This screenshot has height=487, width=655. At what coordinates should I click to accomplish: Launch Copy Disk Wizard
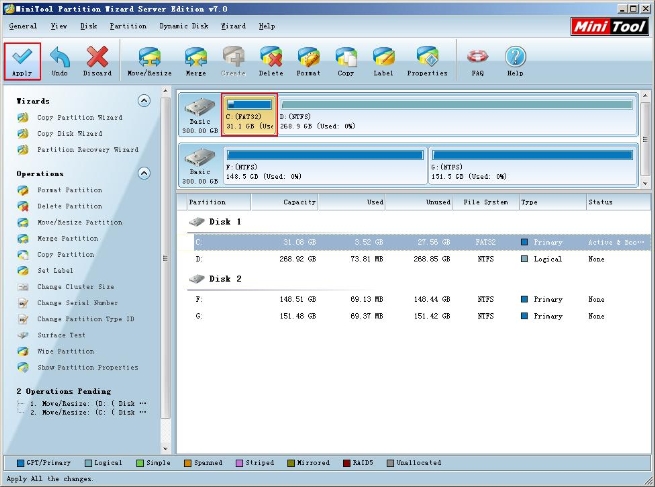(69, 134)
